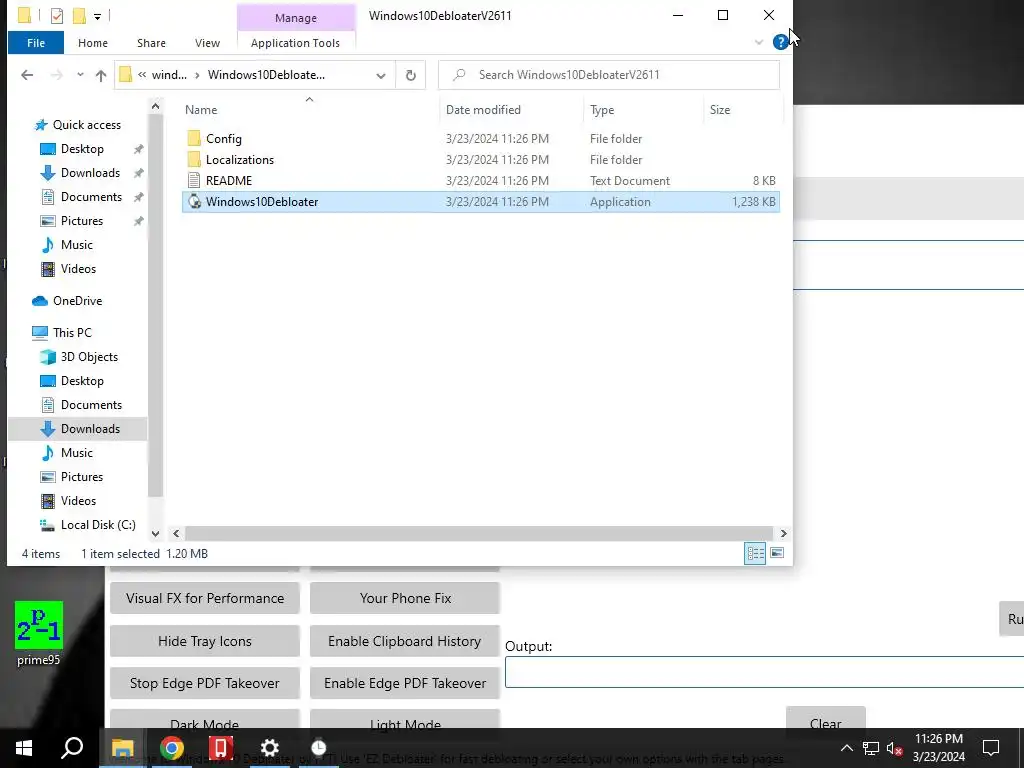Refresh the current folder
The image size is (1024, 768).
pyautogui.click(x=411, y=75)
